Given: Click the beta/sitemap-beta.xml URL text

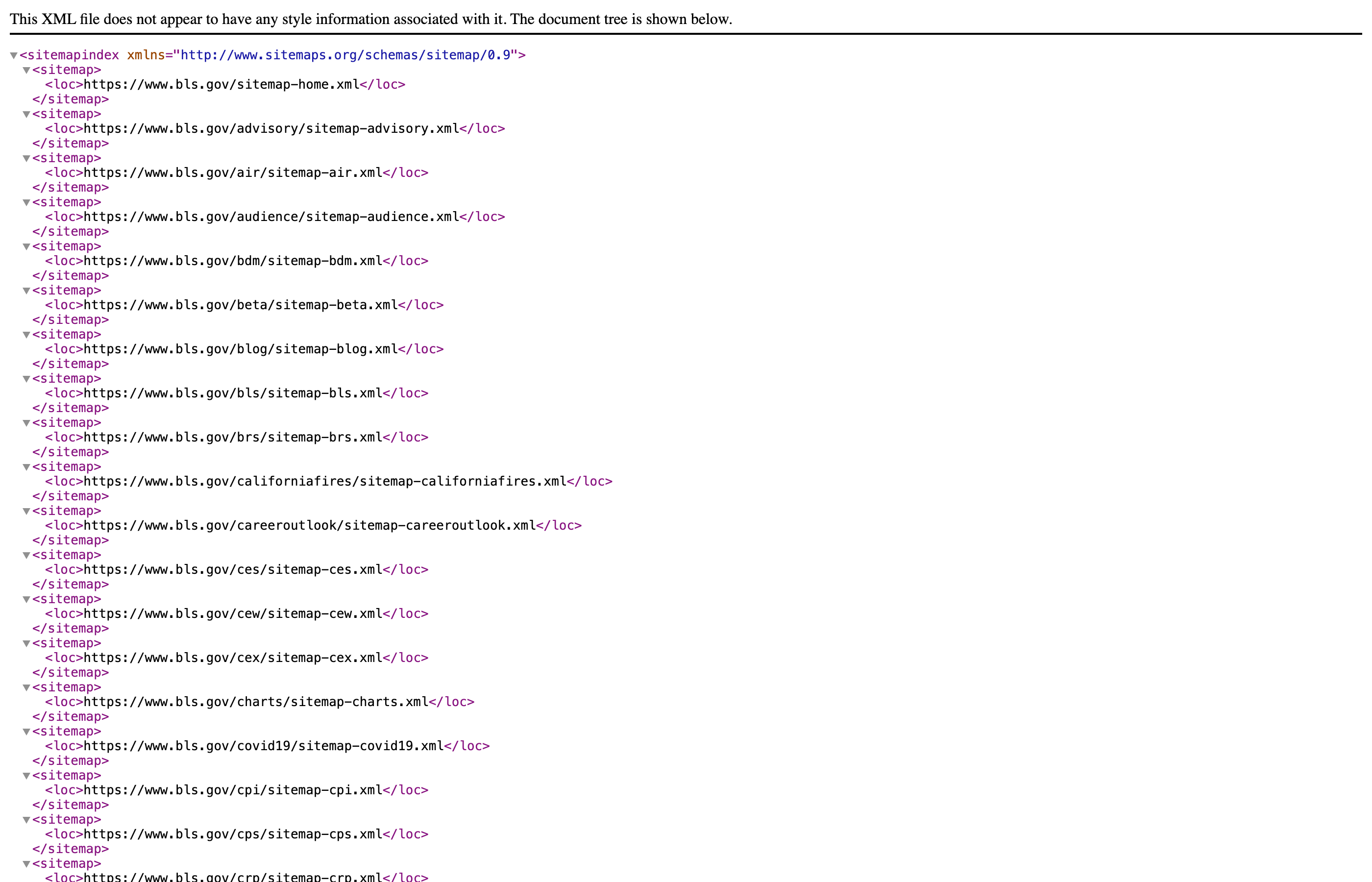Looking at the screenshot, I should pyautogui.click(x=241, y=305).
